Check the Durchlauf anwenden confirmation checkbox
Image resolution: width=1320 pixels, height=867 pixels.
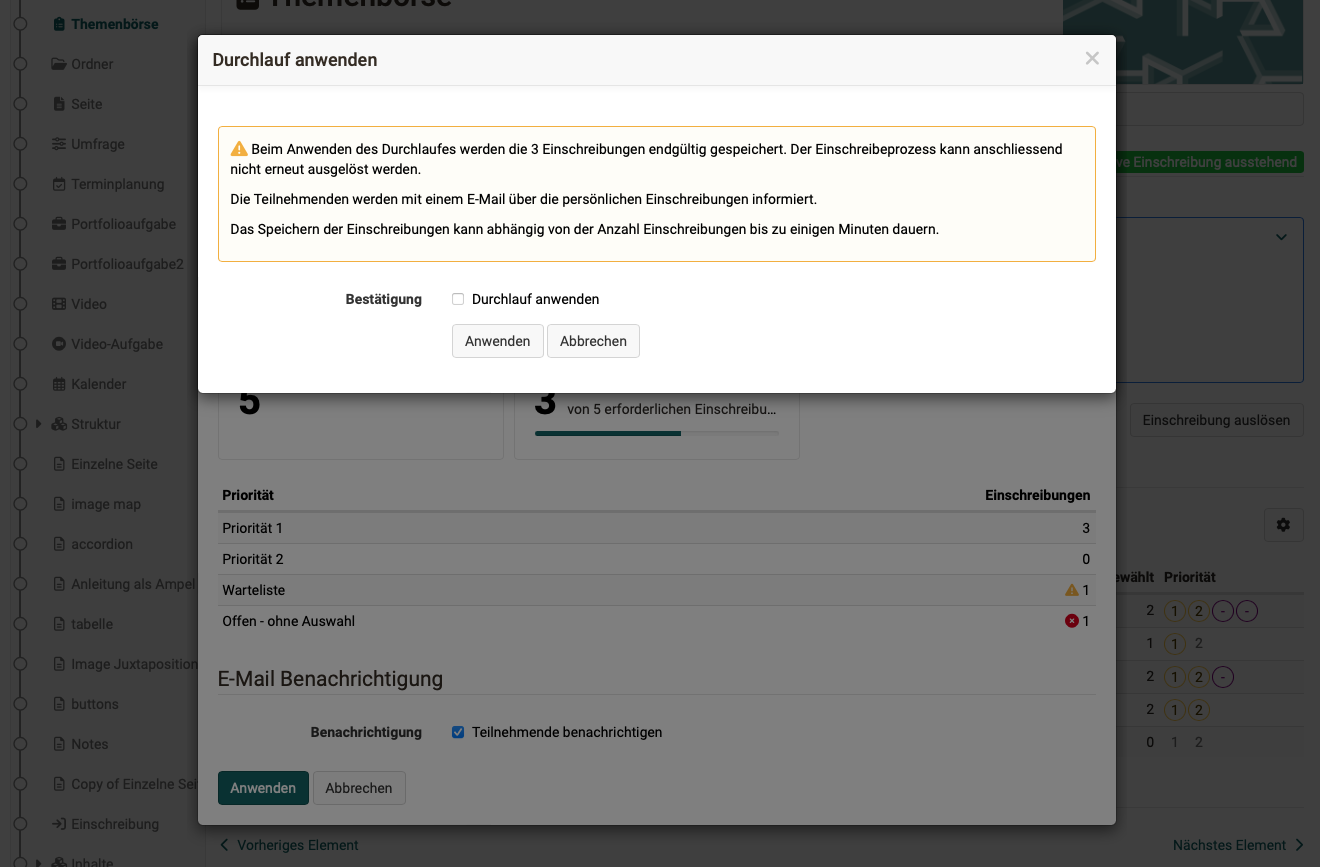coord(457,298)
